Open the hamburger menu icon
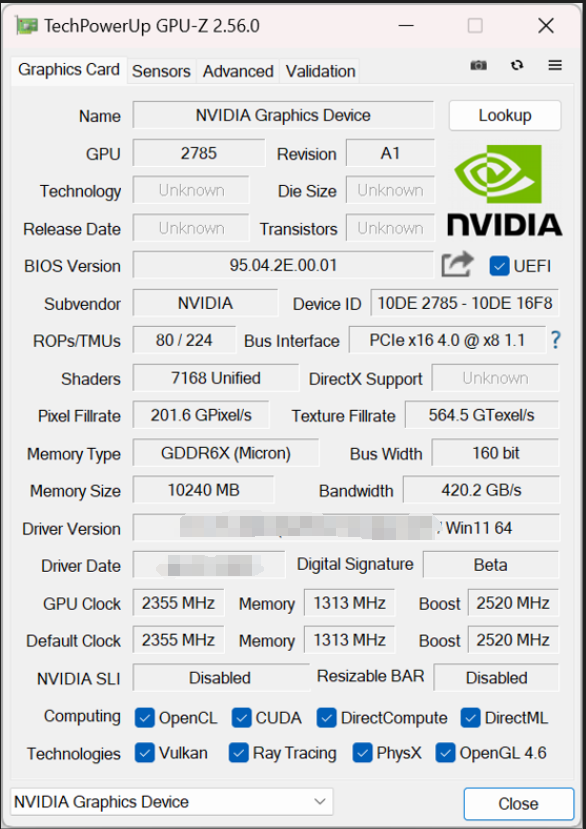The width and height of the screenshot is (586, 829). tap(555, 65)
